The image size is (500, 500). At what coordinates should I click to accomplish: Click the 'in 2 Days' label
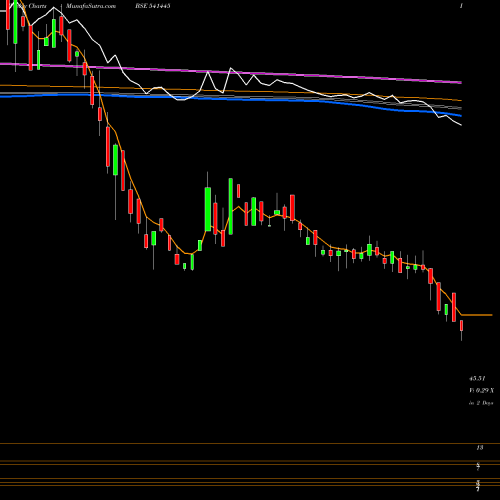pos(481,403)
